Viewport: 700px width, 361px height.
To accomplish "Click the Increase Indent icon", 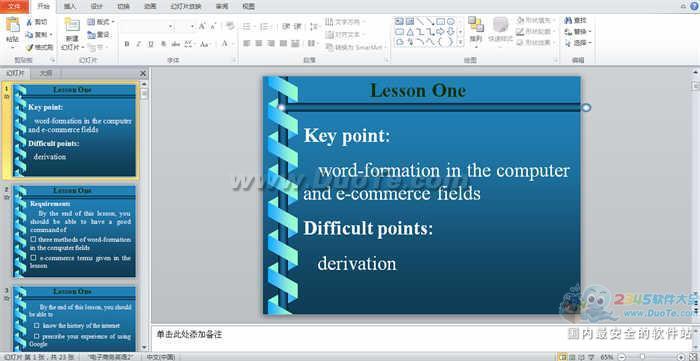I will pyautogui.click(x=298, y=26).
